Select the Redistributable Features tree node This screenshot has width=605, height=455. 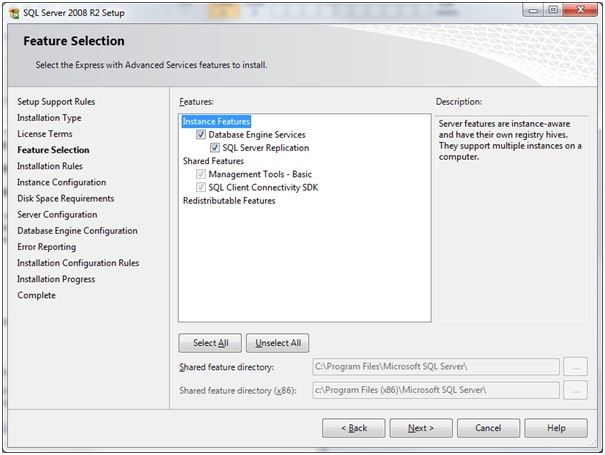click(229, 201)
